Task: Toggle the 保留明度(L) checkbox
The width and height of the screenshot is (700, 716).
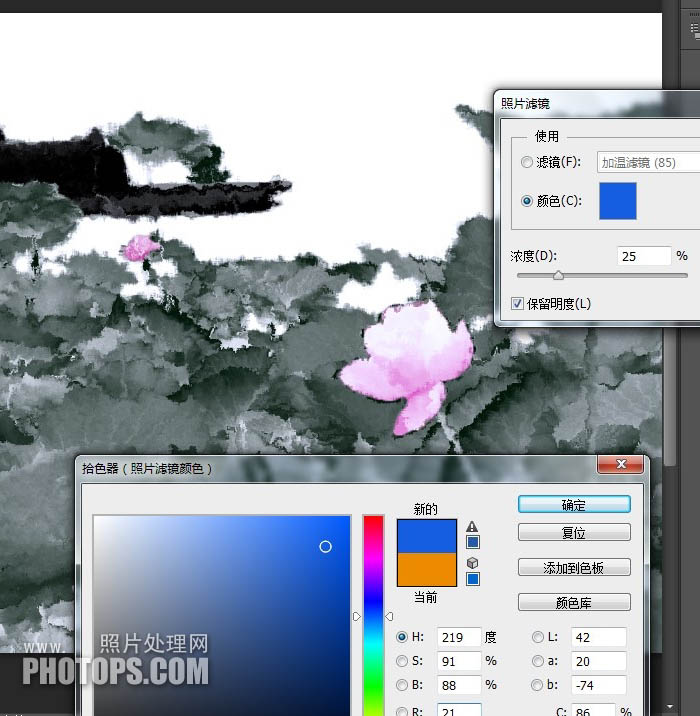Action: pyautogui.click(x=517, y=304)
